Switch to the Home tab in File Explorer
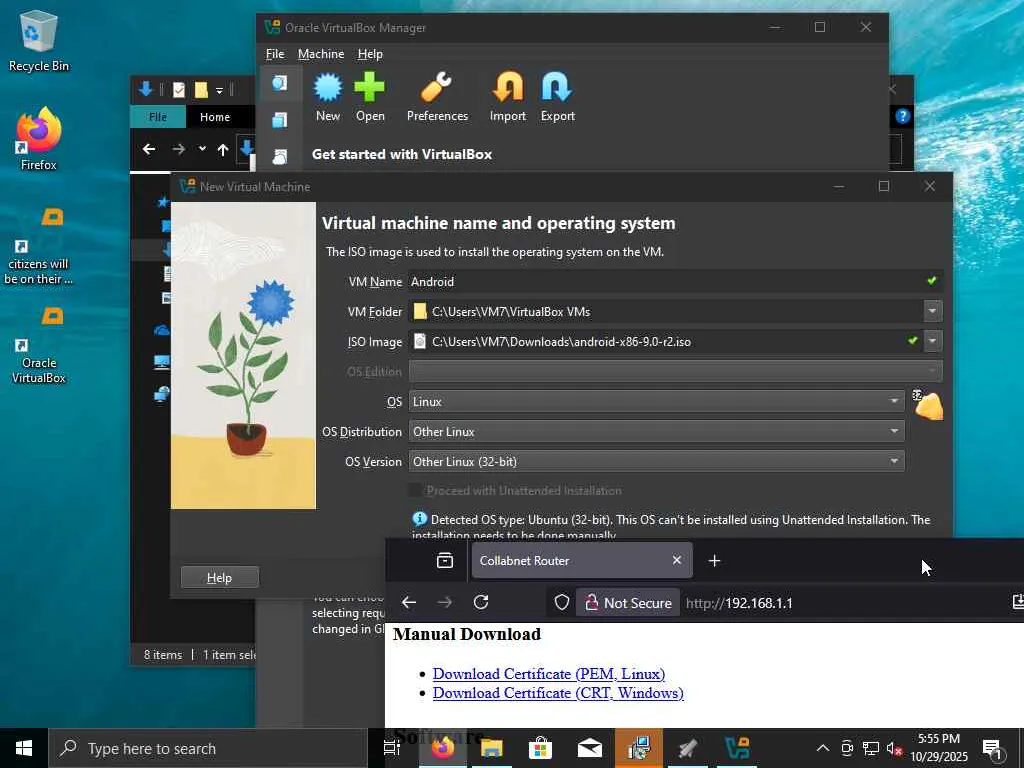1024x768 pixels. pos(215,117)
